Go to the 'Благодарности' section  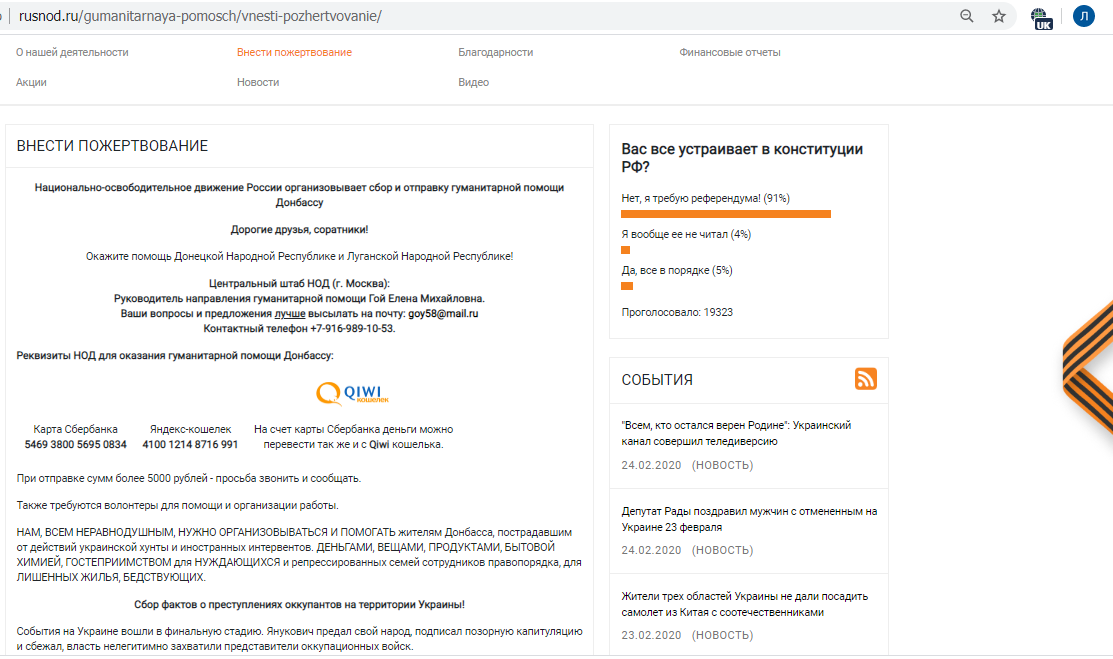(495, 52)
